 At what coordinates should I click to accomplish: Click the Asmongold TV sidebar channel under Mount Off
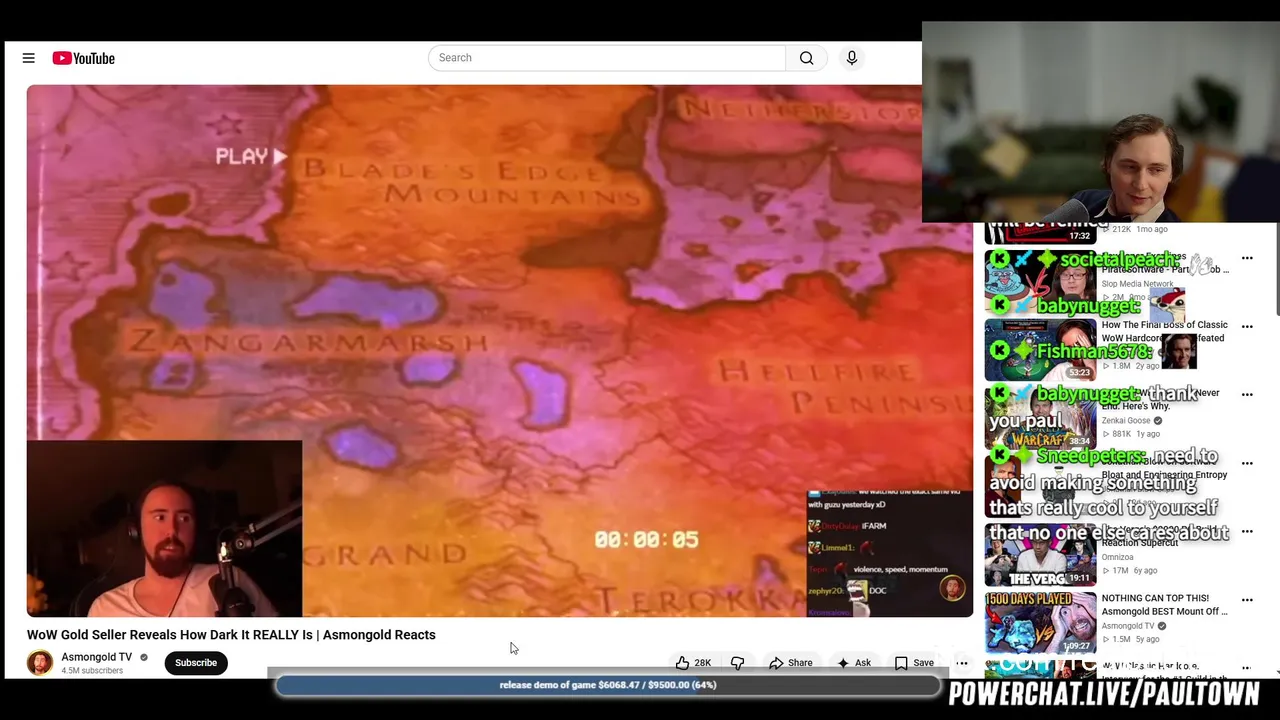click(1127, 626)
